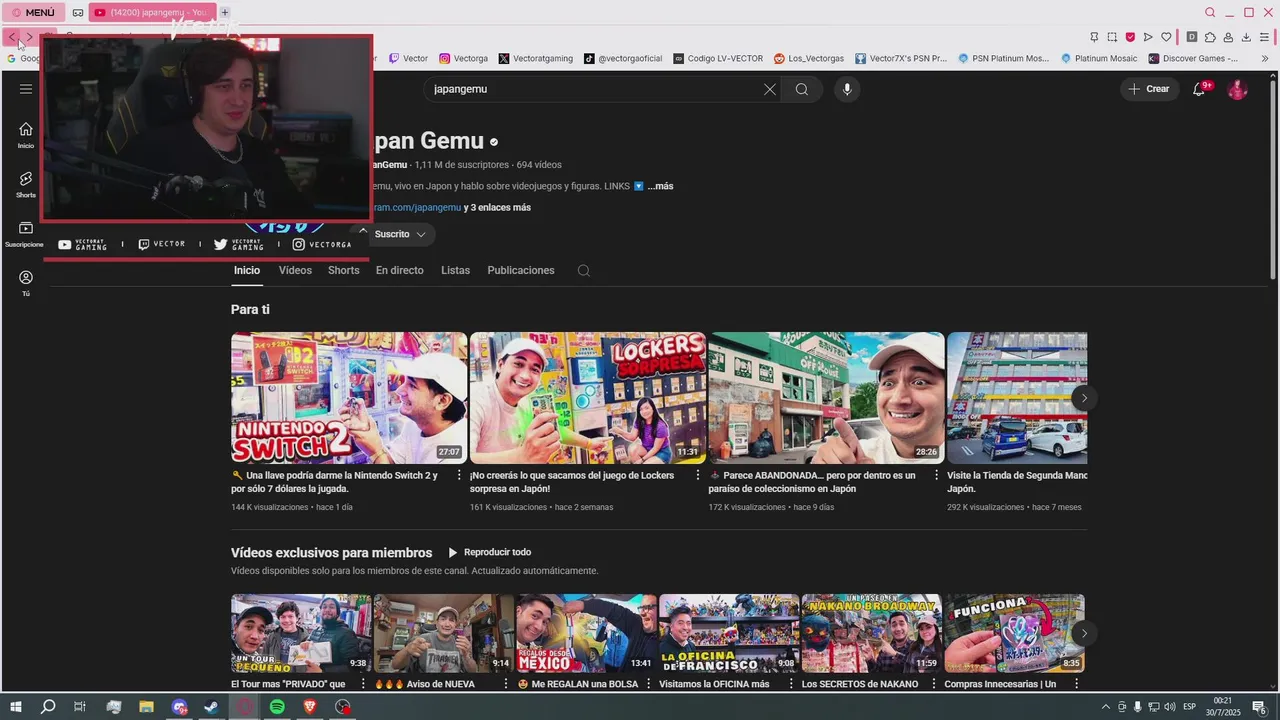Go to YouTube Inicio in sidebar
Image resolution: width=1280 pixels, height=720 pixels.
click(x=26, y=135)
